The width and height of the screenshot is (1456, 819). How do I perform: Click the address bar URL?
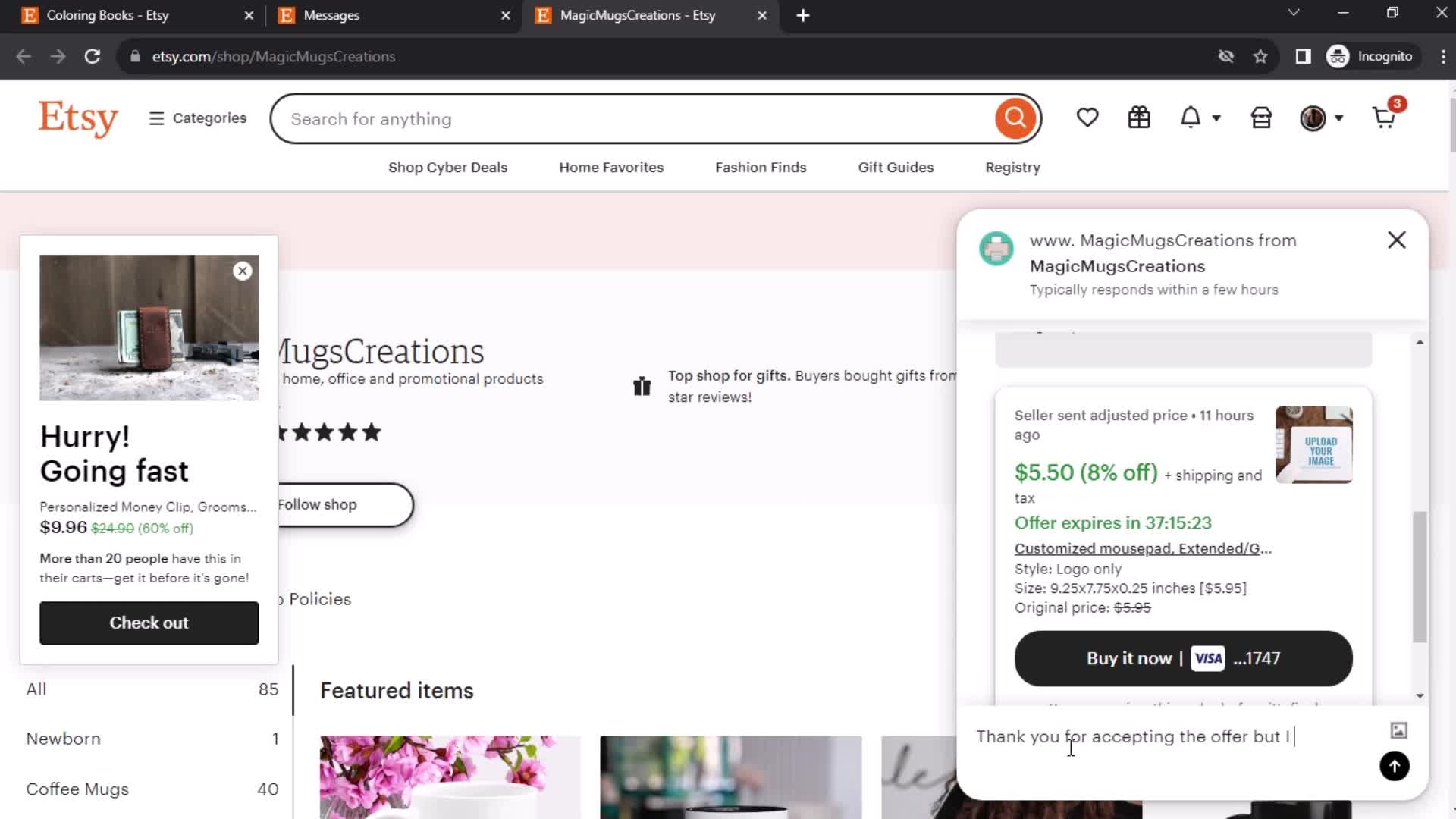274,57
